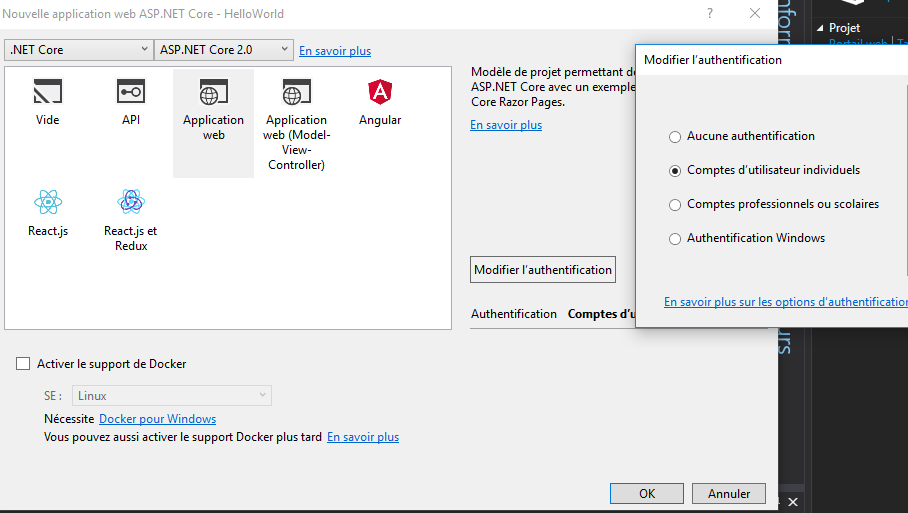
Task: Choose Comptes professionnels ou scolaires option
Action: pos(676,204)
